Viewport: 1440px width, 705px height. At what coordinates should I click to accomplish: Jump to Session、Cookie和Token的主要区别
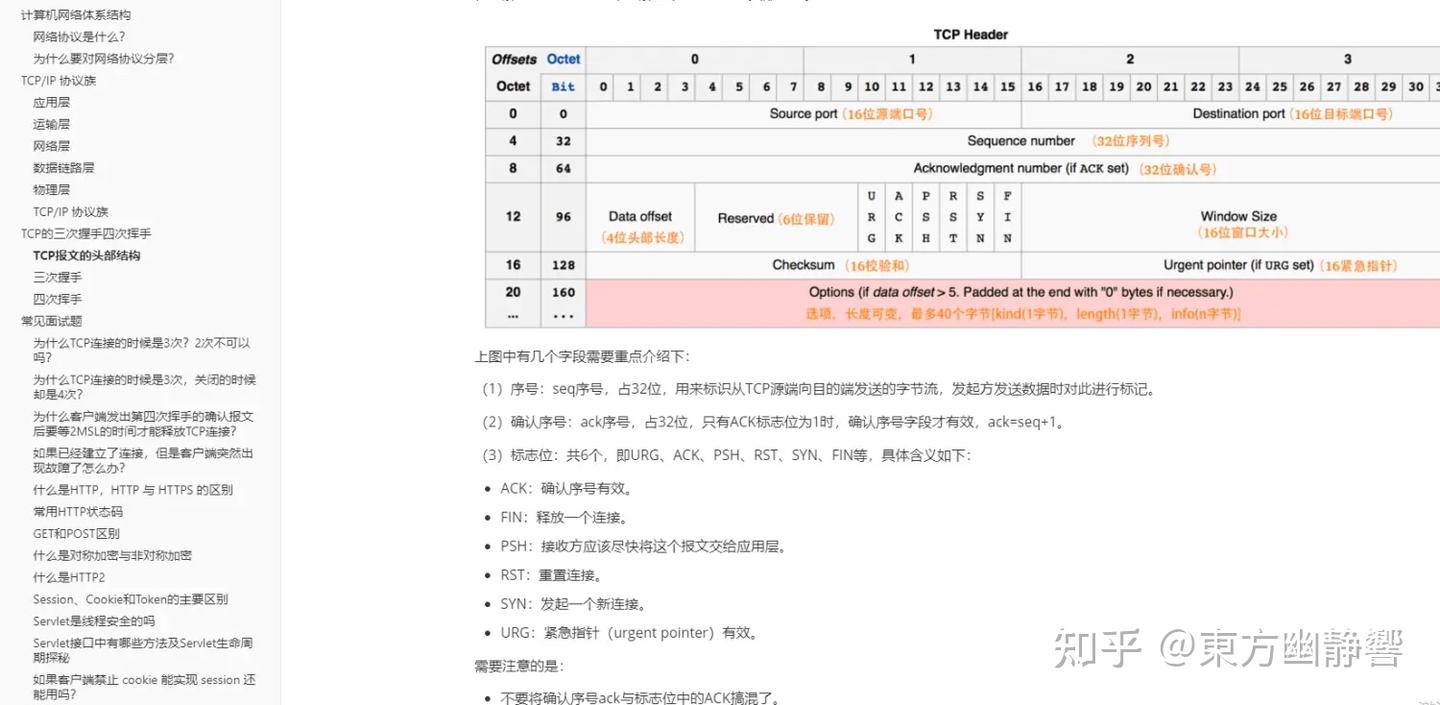[x=130, y=600]
